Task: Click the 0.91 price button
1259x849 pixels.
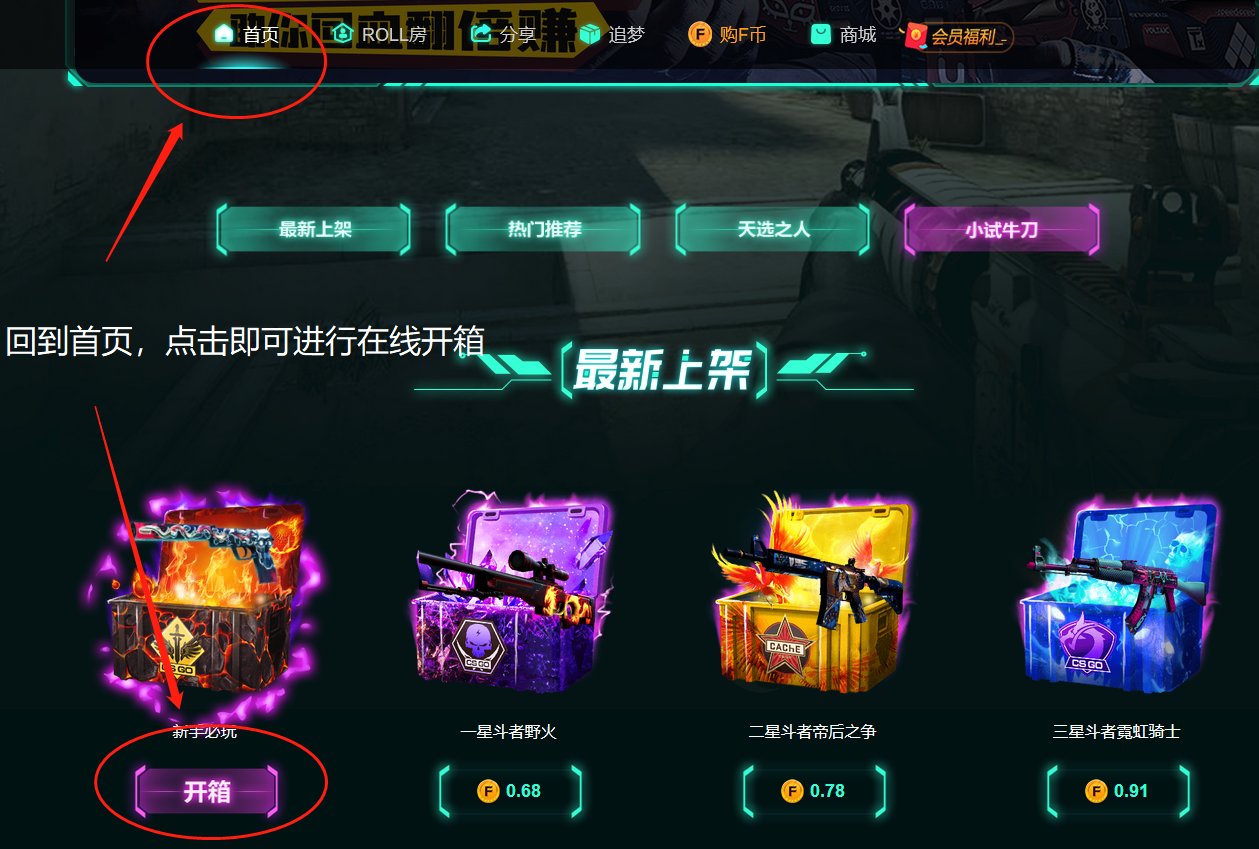Action: (x=1118, y=791)
